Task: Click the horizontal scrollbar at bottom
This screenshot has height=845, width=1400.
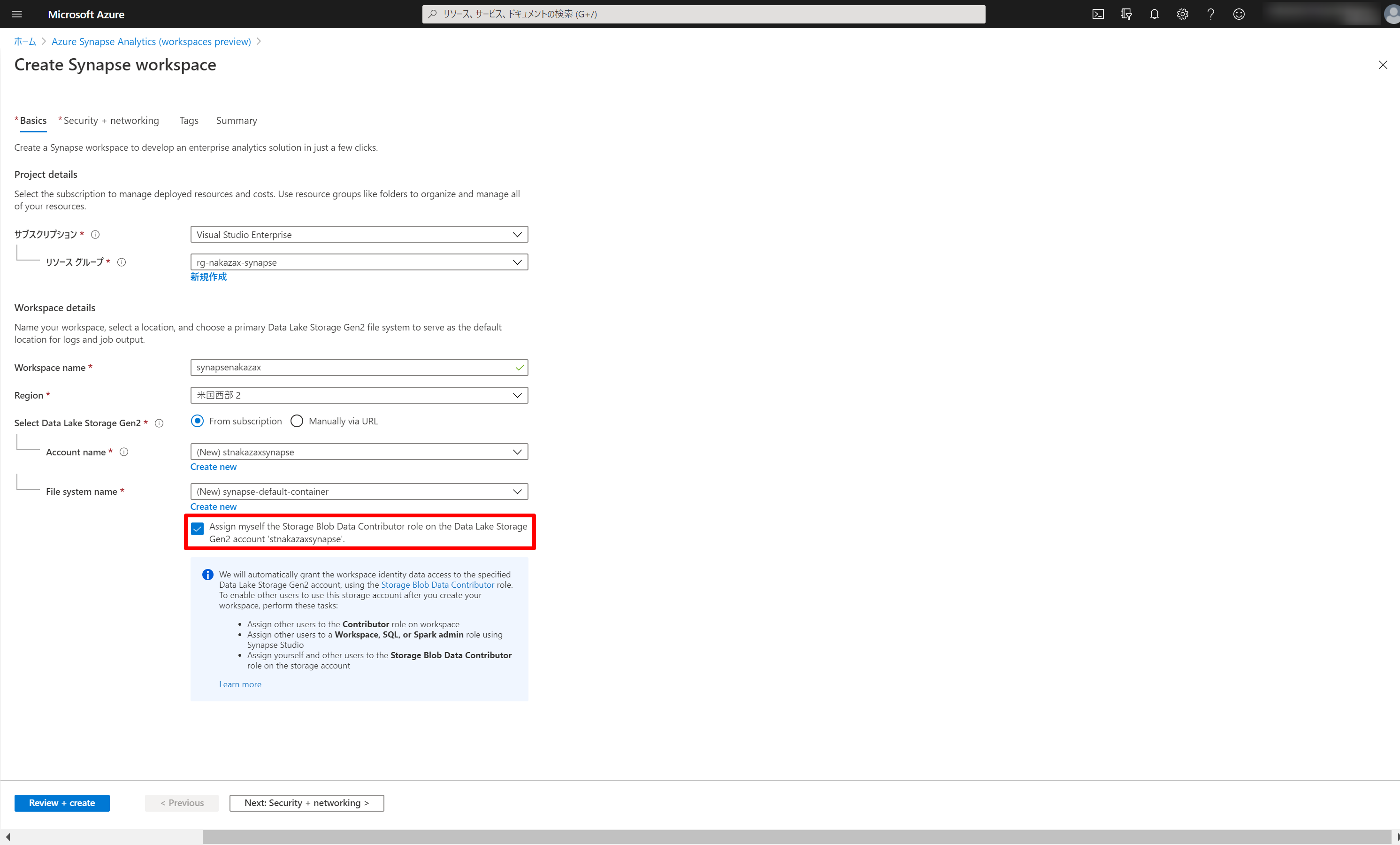Action: 796,837
